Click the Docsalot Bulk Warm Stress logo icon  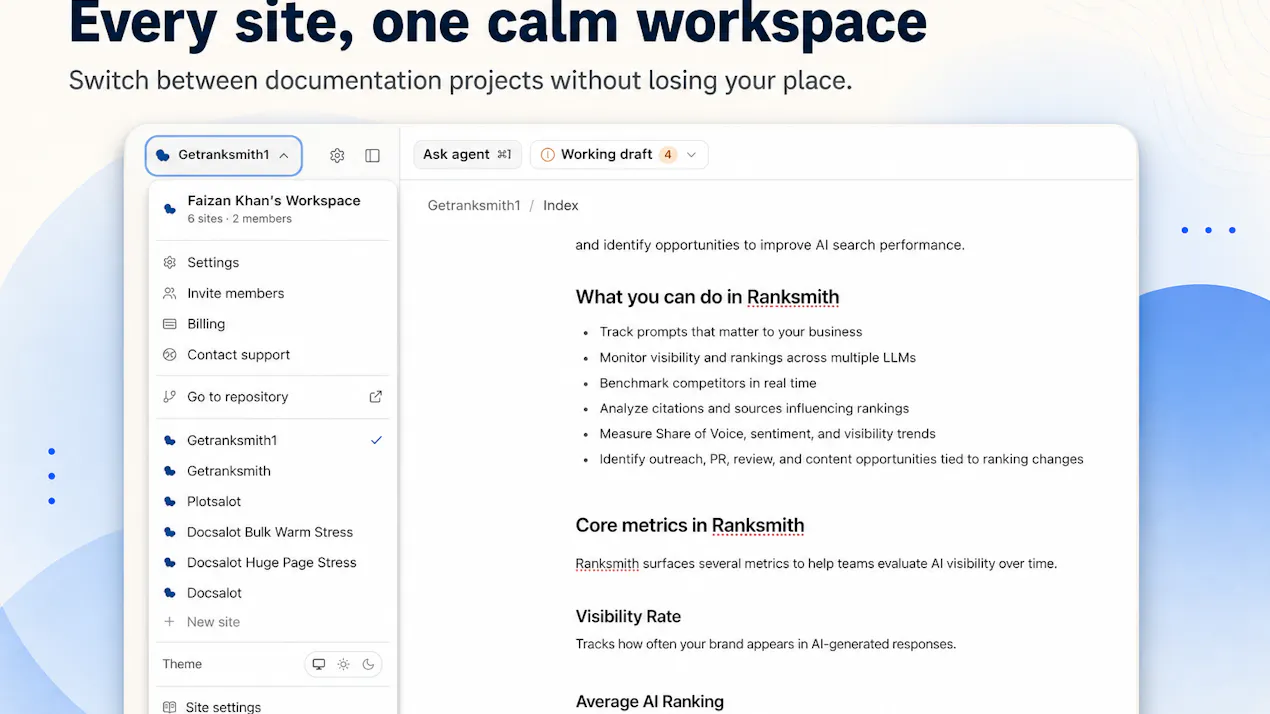click(169, 532)
